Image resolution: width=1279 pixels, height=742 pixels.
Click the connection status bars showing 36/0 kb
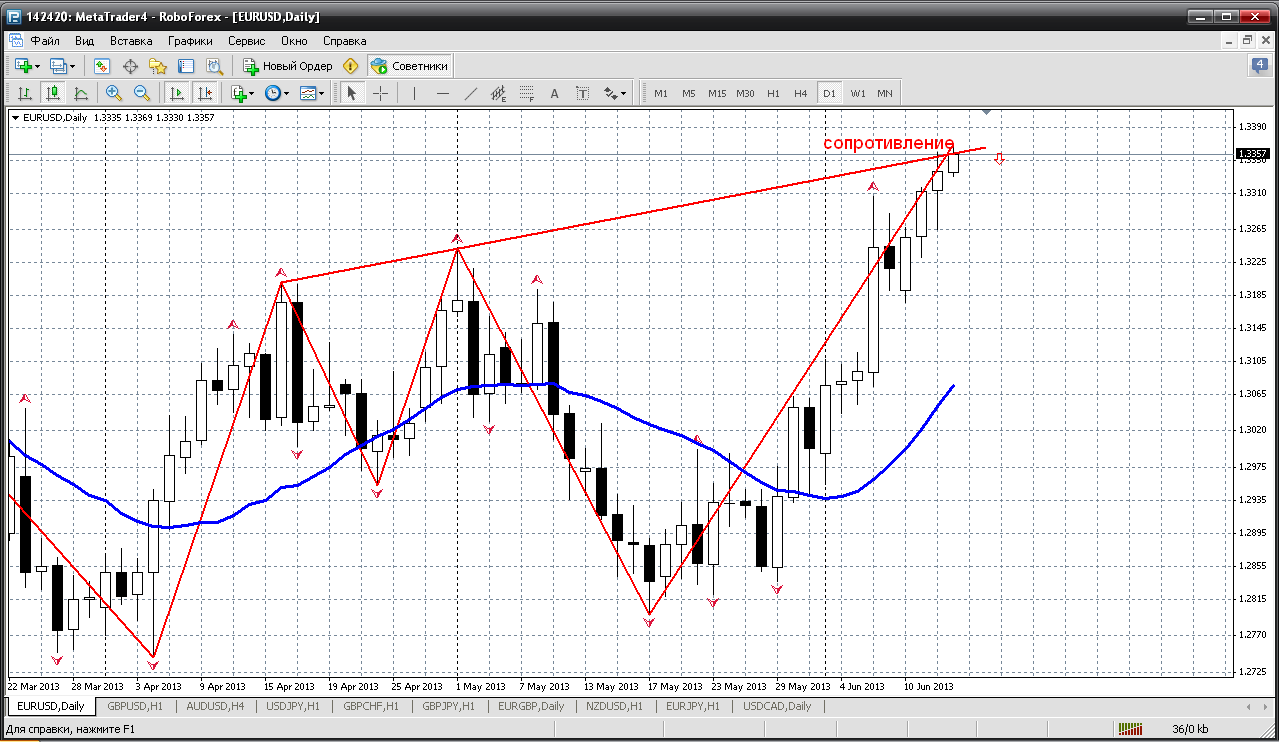click(1130, 729)
